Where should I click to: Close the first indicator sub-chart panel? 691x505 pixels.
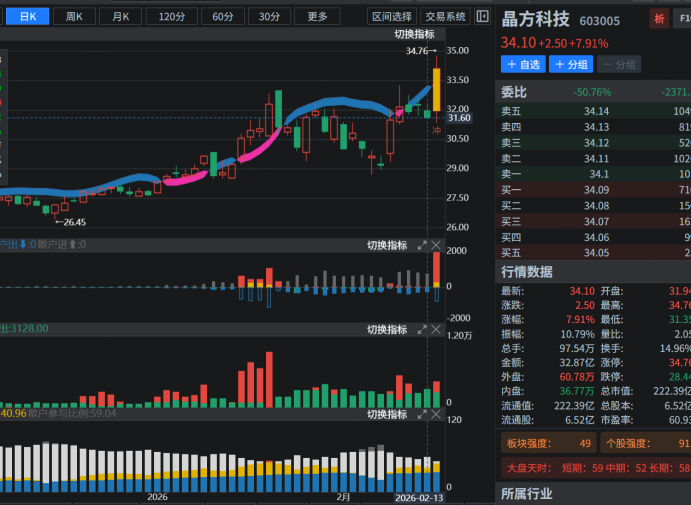point(436,245)
